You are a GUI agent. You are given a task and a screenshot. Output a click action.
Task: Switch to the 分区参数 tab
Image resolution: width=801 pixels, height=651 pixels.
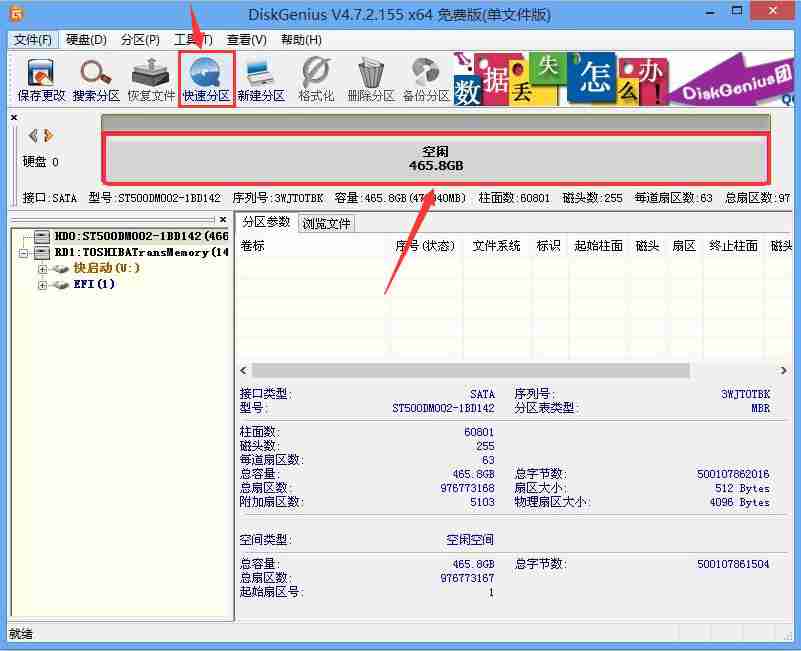pos(266,222)
